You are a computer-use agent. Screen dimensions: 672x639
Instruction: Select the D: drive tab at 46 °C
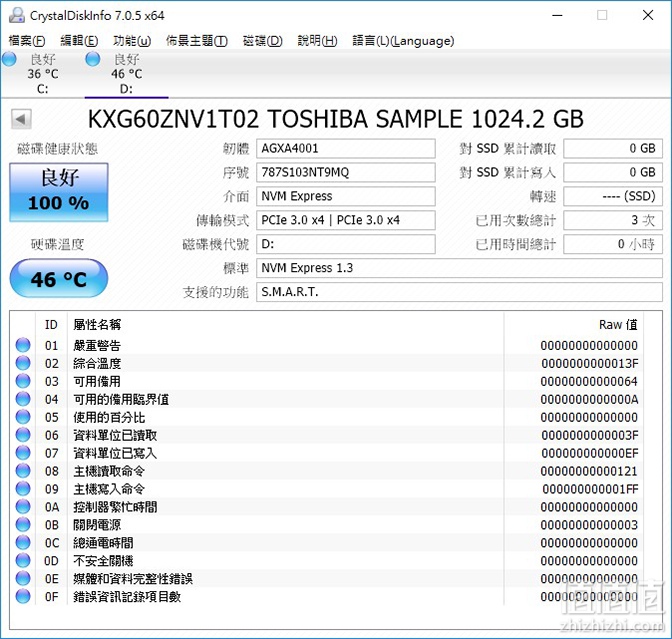point(126,73)
